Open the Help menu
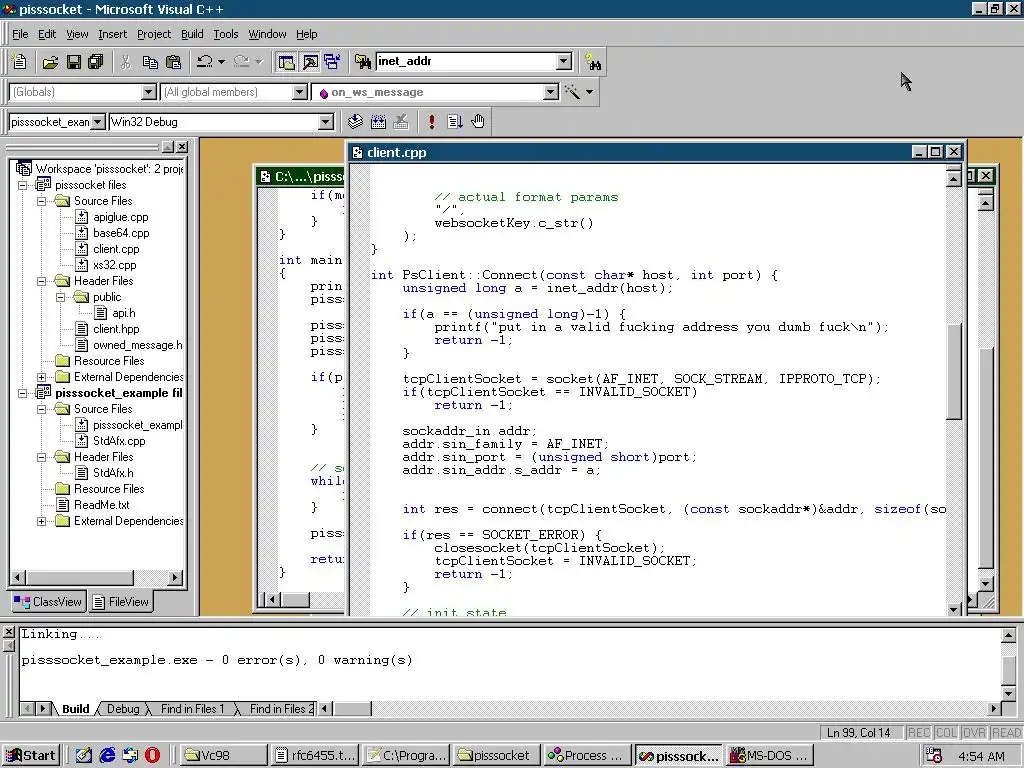1024x768 pixels. 306,34
